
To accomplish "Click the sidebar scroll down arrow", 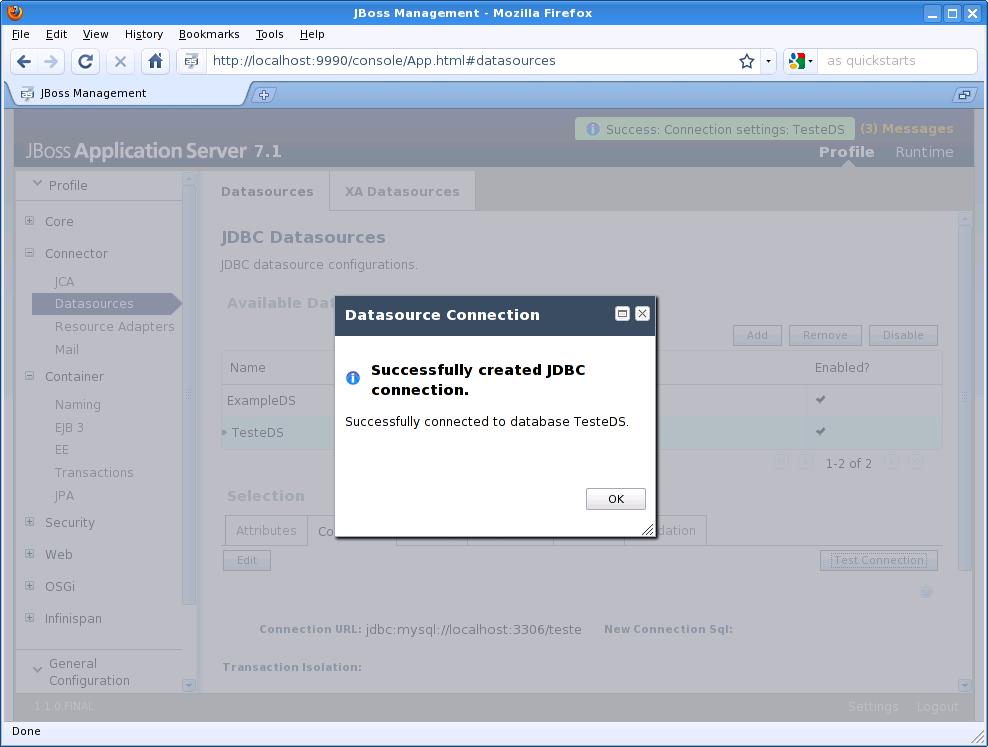I will 188,685.
